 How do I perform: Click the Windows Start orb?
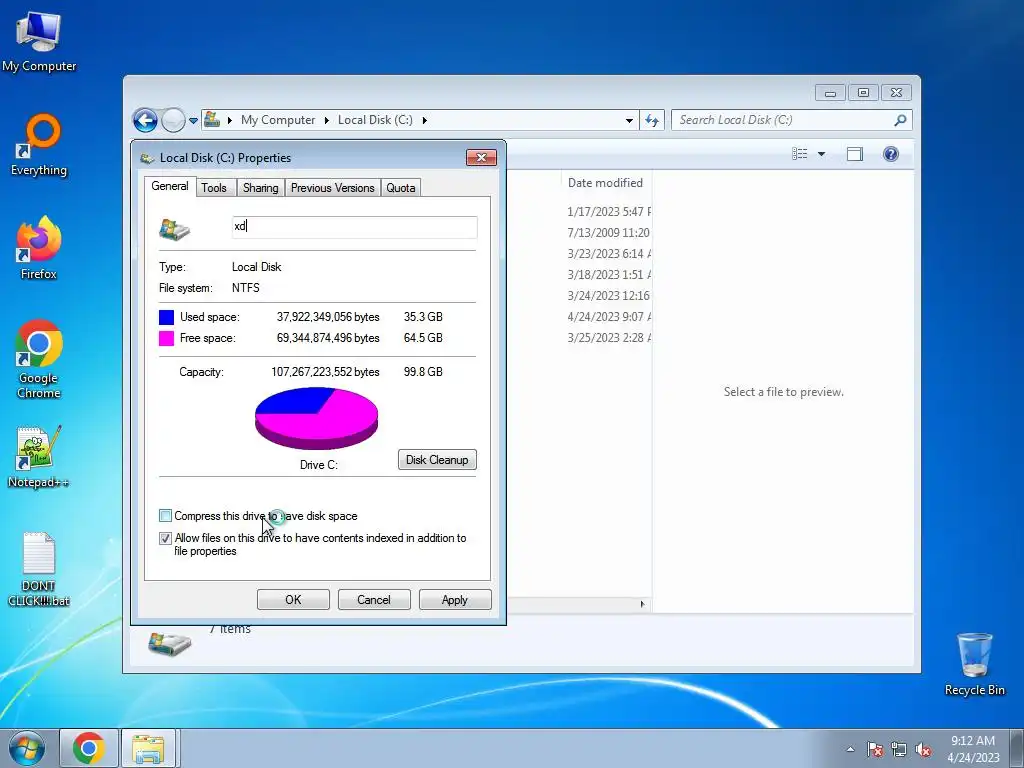click(x=27, y=748)
